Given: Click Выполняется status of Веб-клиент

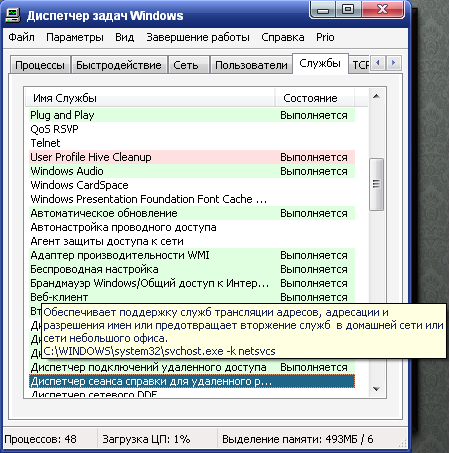Looking at the screenshot, I should [314, 297].
